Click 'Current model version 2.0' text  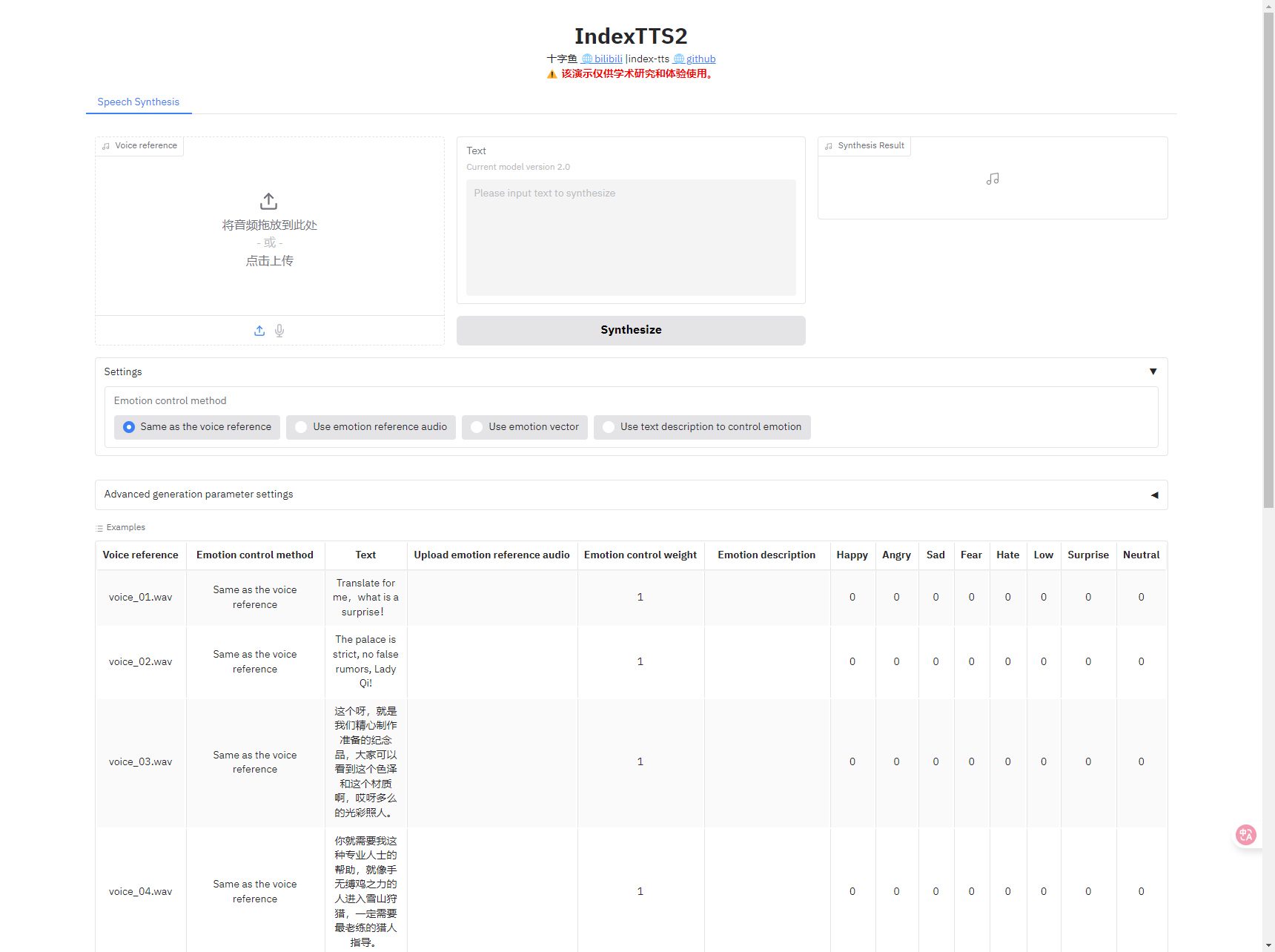pos(518,168)
